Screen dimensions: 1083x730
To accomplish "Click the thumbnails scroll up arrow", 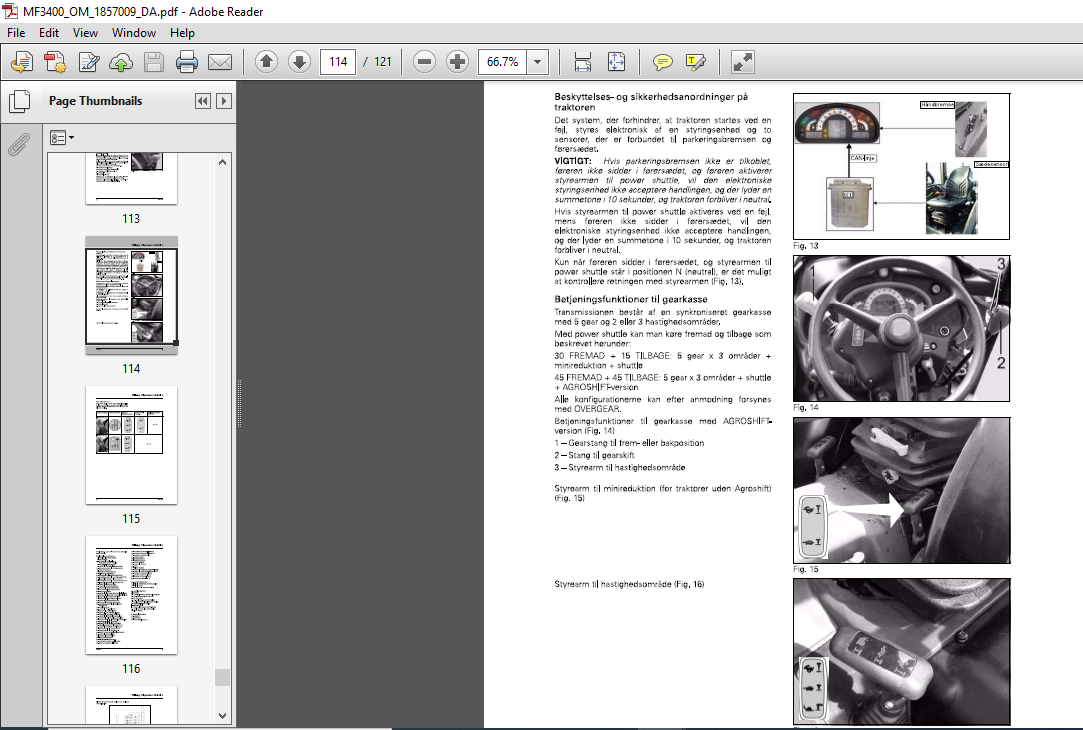I will pyautogui.click(x=222, y=162).
